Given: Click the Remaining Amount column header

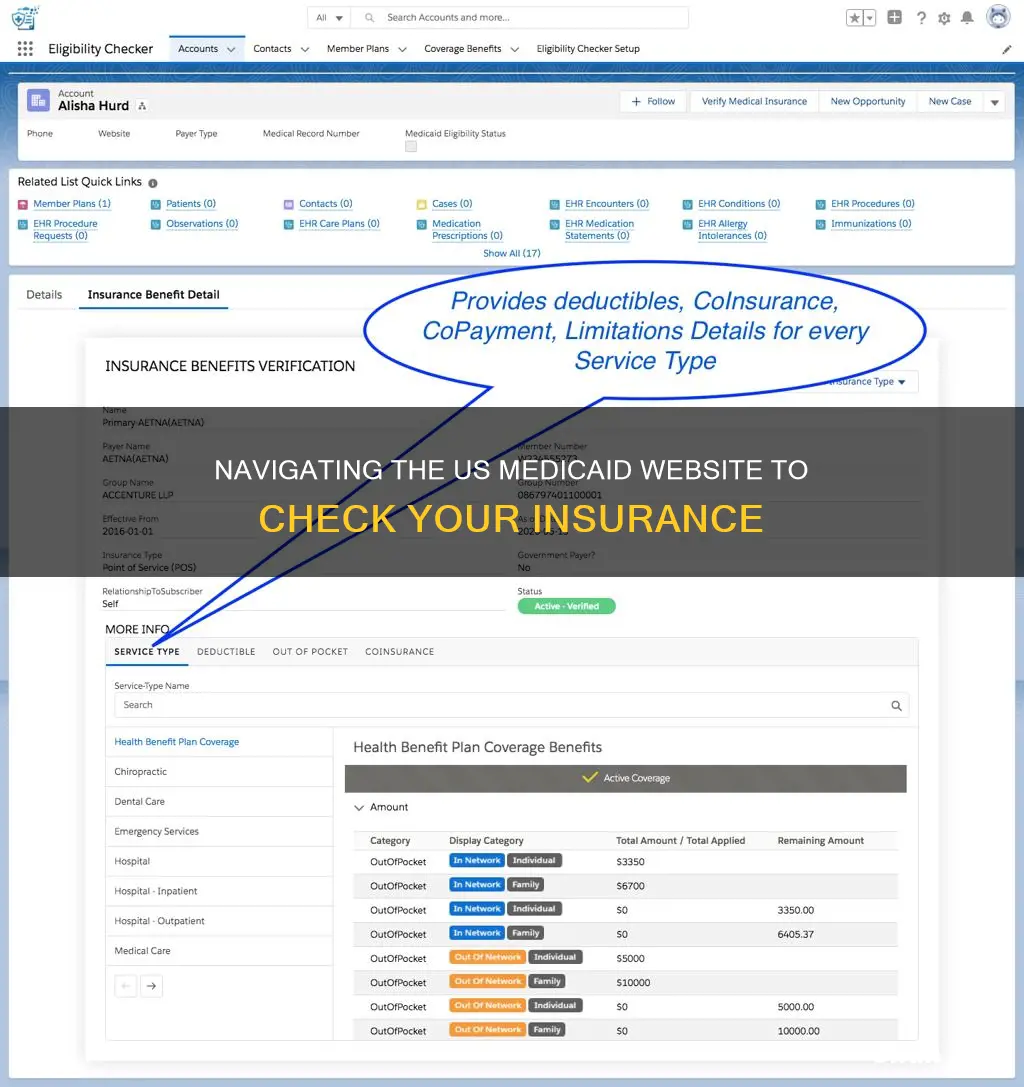Looking at the screenshot, I should point(820,841).
